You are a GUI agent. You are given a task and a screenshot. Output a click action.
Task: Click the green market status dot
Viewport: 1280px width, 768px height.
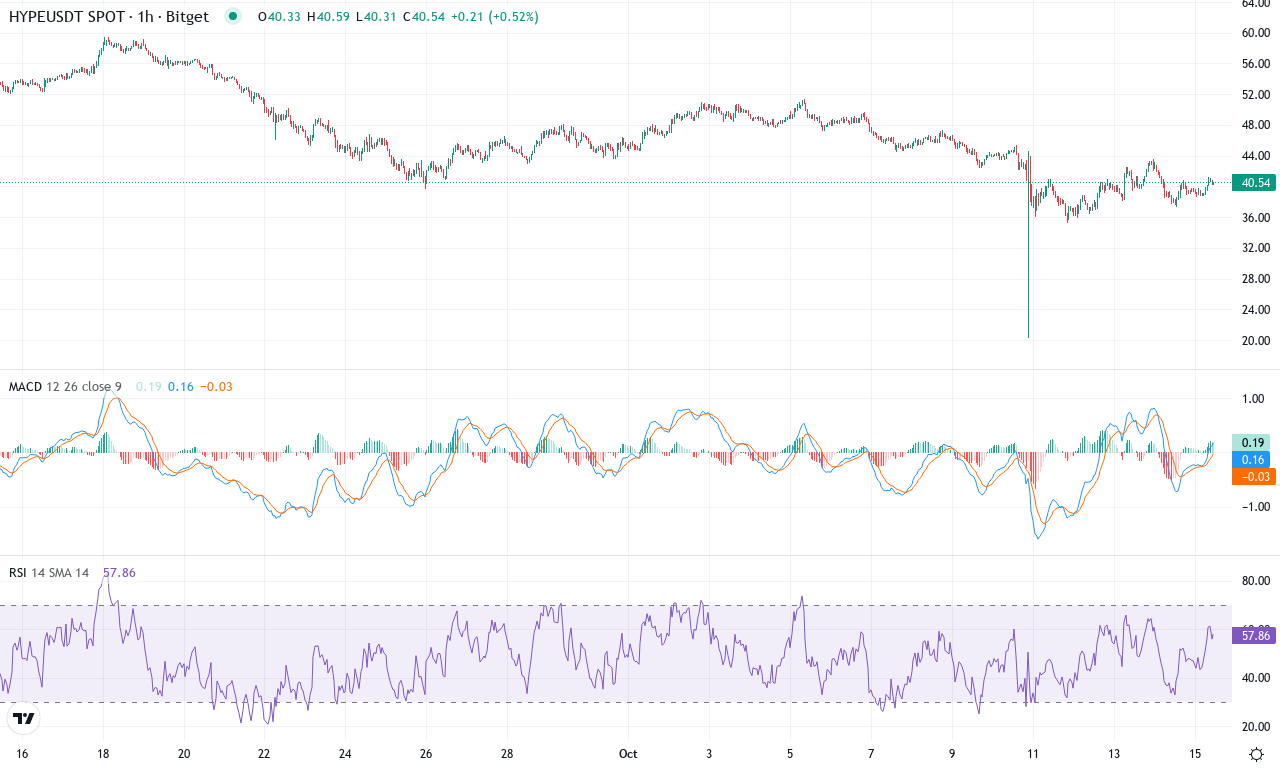(x=231, y=17)
